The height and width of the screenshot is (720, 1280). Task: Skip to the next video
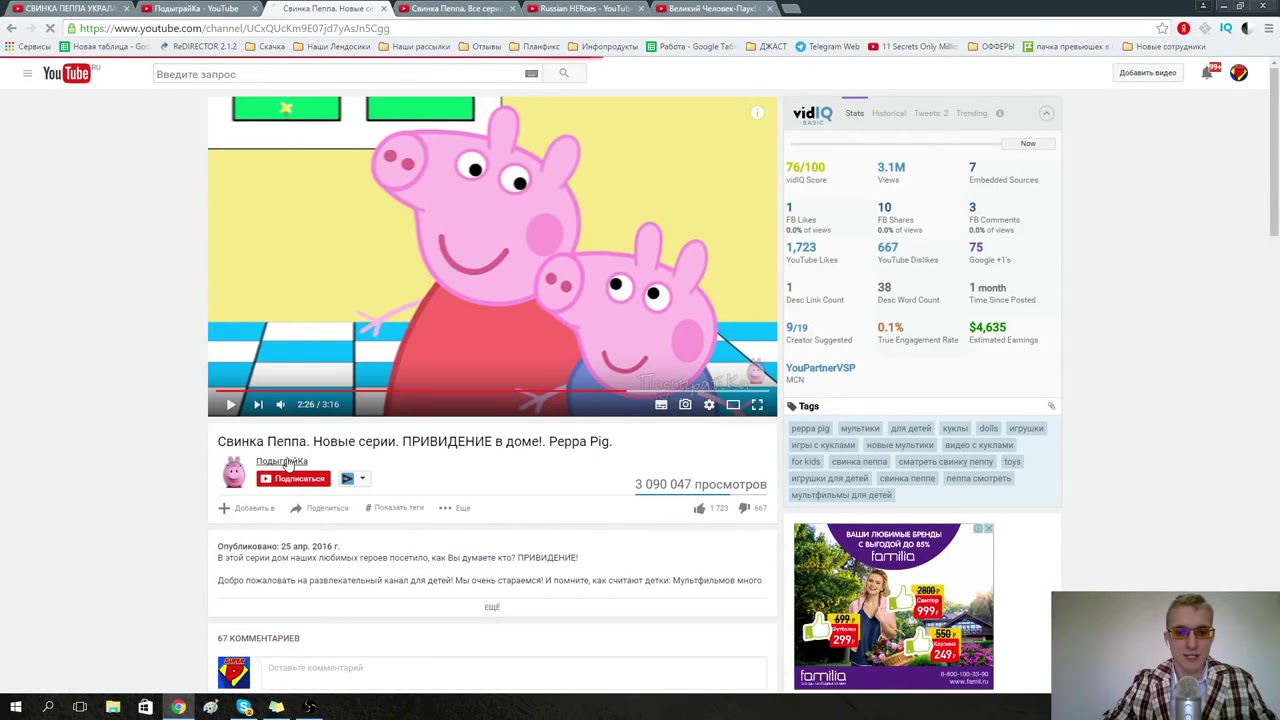pos(258,404)
